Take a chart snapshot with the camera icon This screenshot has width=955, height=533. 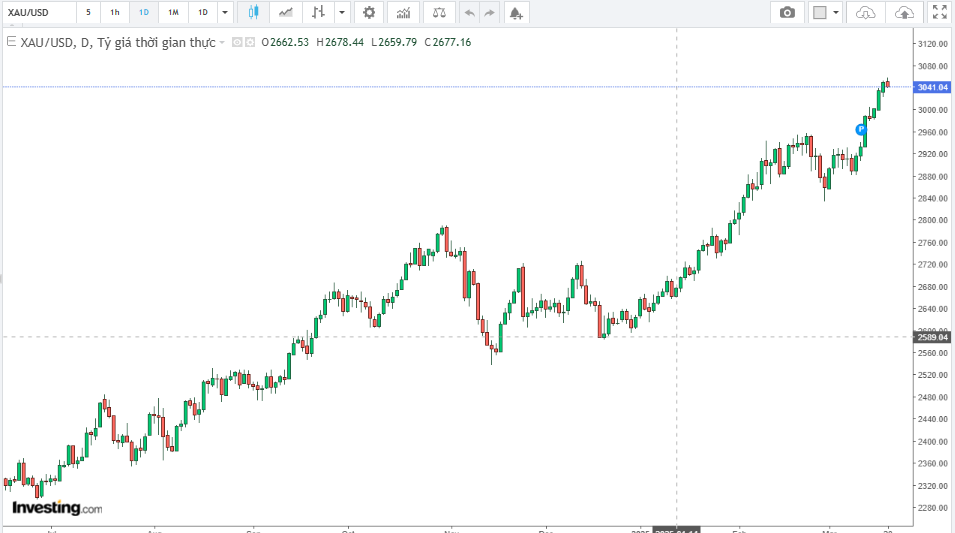coord(787,13)
